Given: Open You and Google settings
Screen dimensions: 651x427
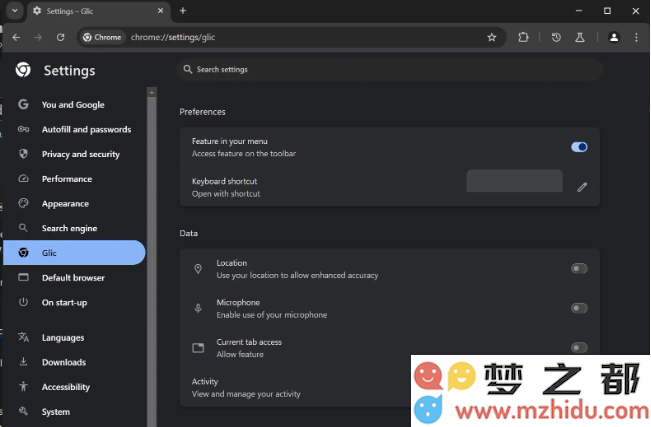Looking at the screenshot, I should (73, 105).
